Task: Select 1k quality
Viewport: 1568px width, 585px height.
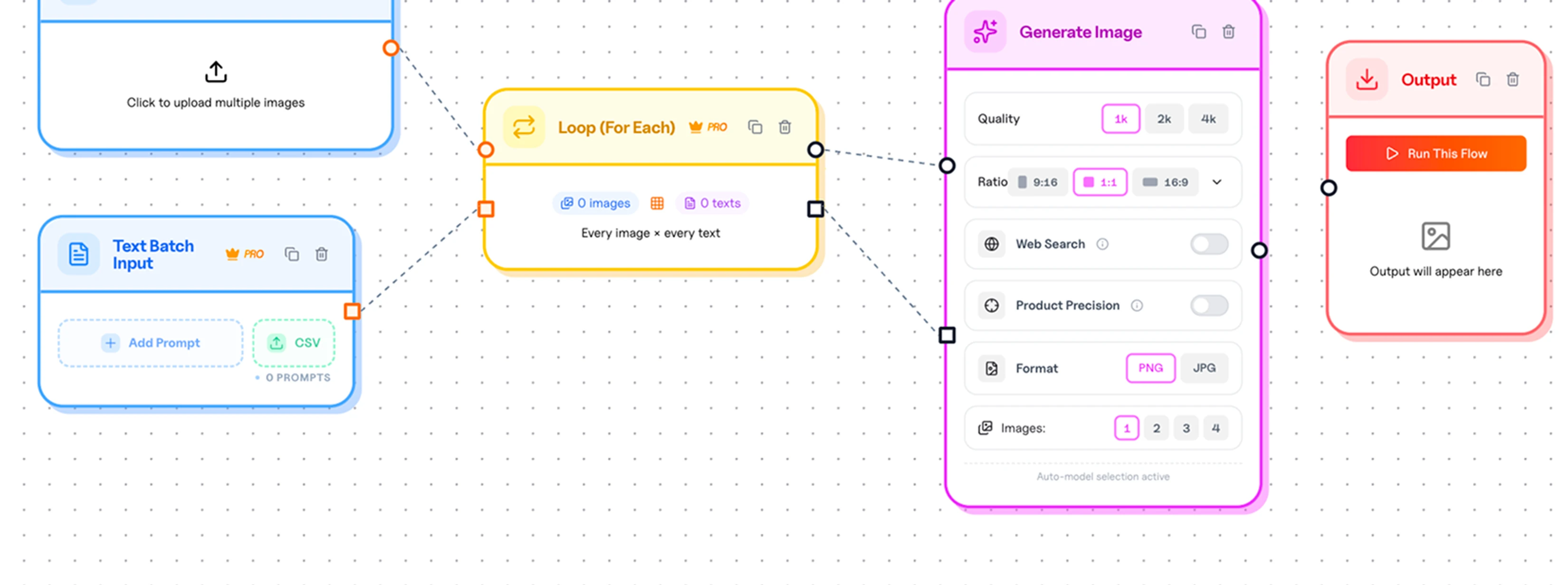Action: (x=1120, y=119)
